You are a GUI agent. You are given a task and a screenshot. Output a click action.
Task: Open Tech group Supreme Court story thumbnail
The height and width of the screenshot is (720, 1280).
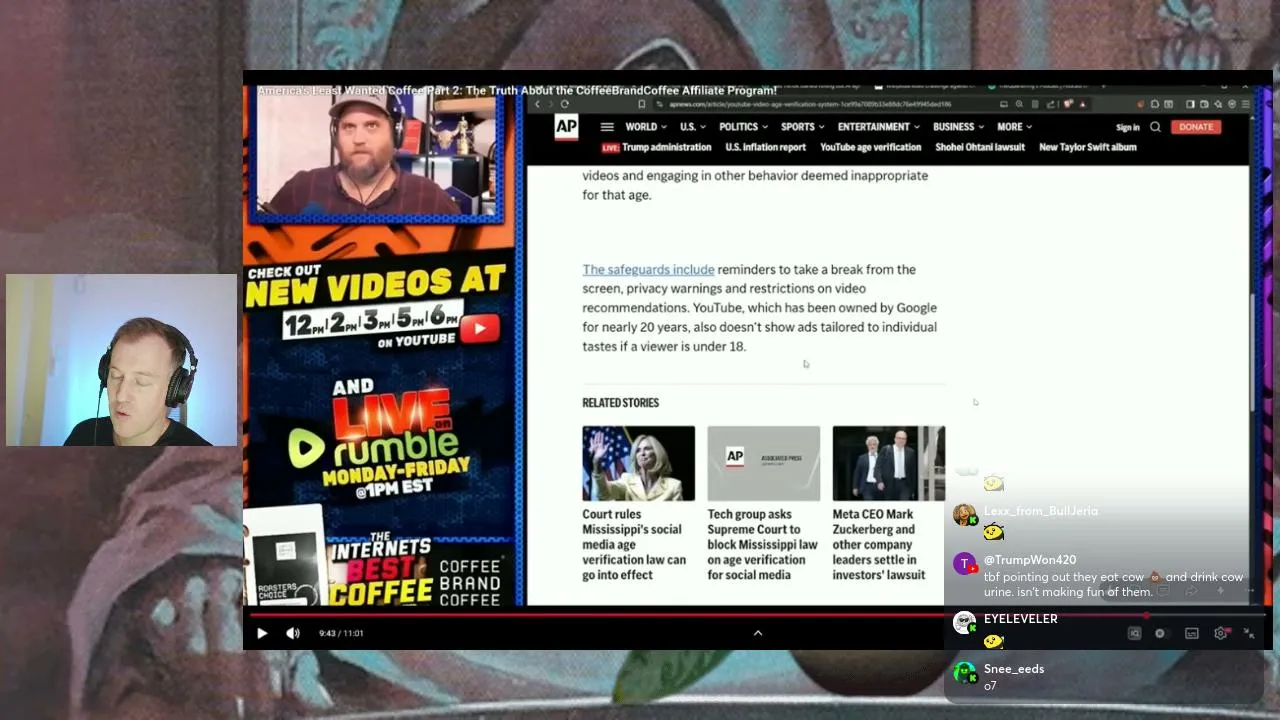763,463
